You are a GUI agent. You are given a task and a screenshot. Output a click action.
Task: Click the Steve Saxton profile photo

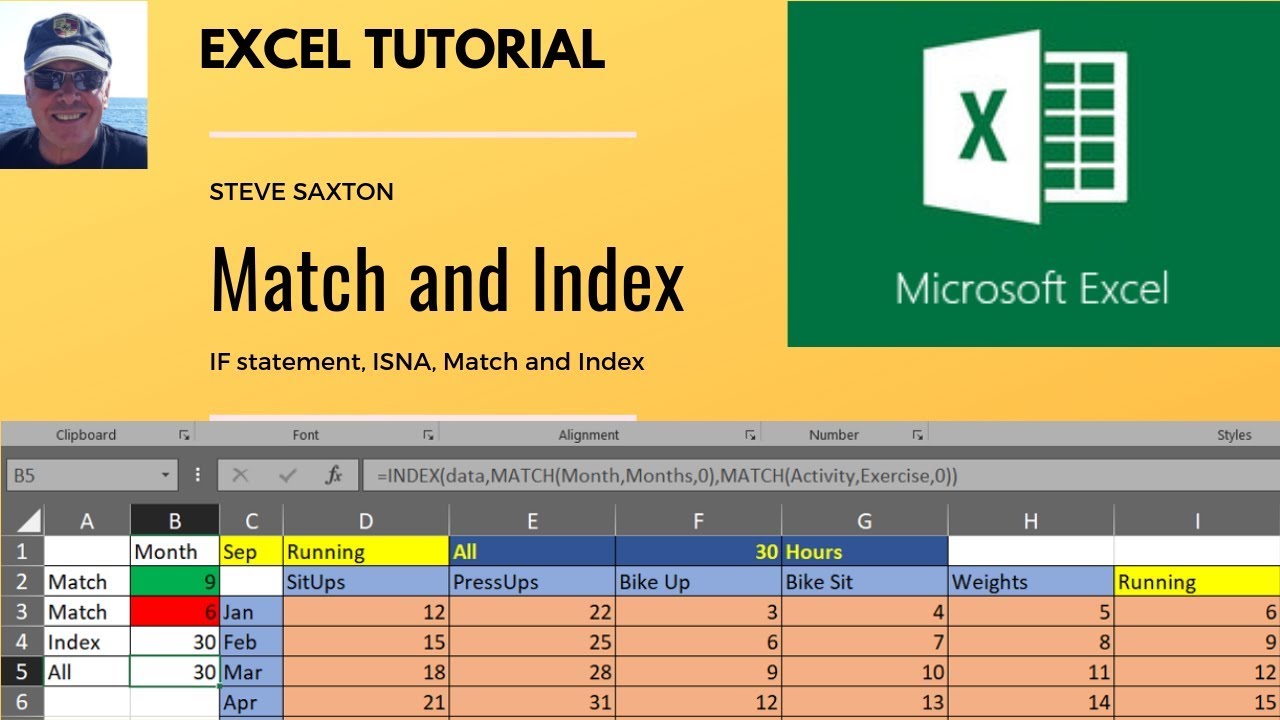pos(74,84)
